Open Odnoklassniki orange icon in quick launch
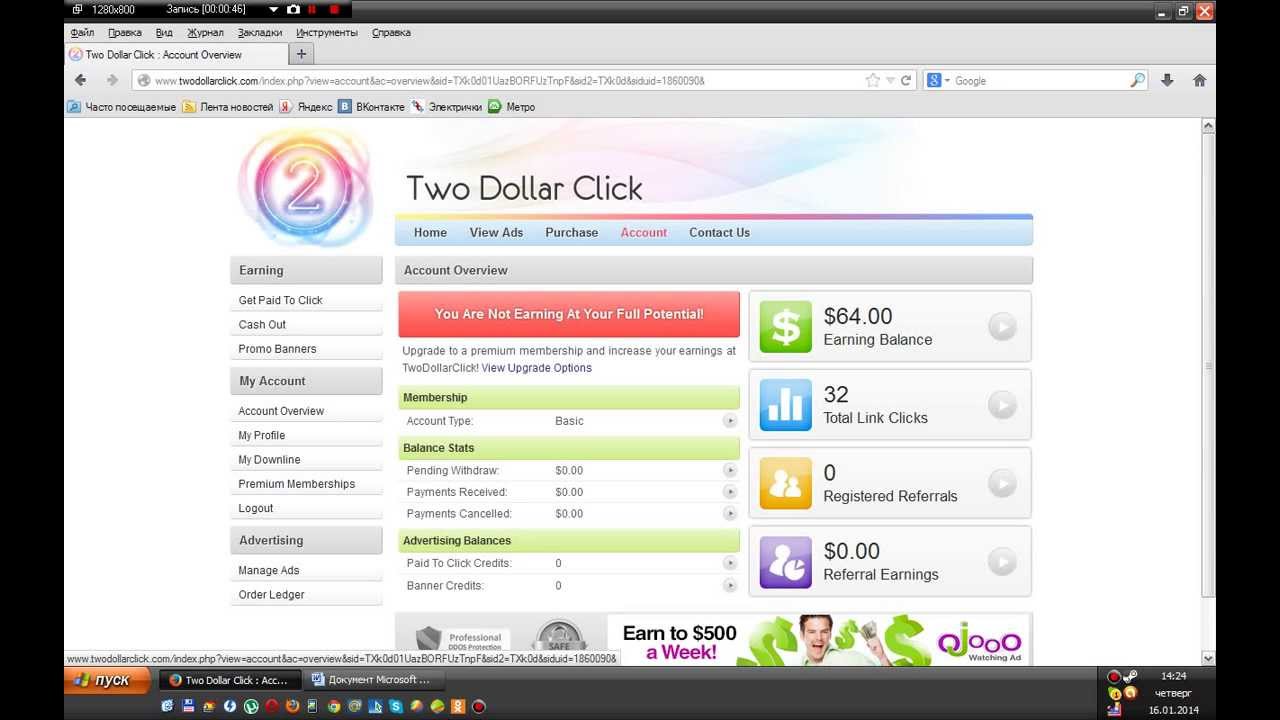This screenshot has width=1280, height=720. pos(458,706)
